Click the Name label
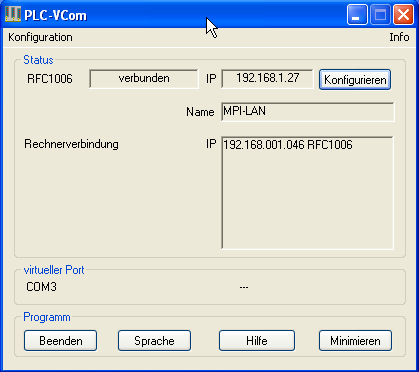 [x=200, y=112]
